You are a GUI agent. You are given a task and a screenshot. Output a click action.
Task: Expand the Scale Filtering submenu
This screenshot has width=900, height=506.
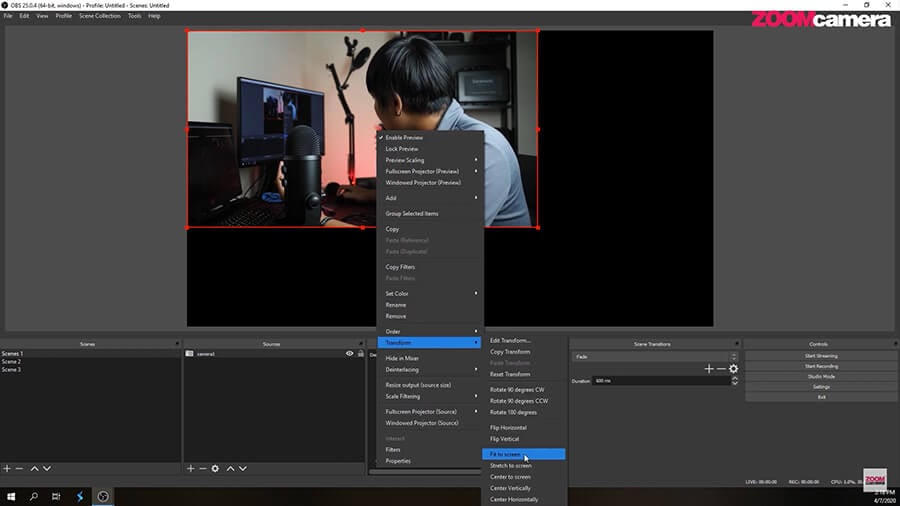430,396
